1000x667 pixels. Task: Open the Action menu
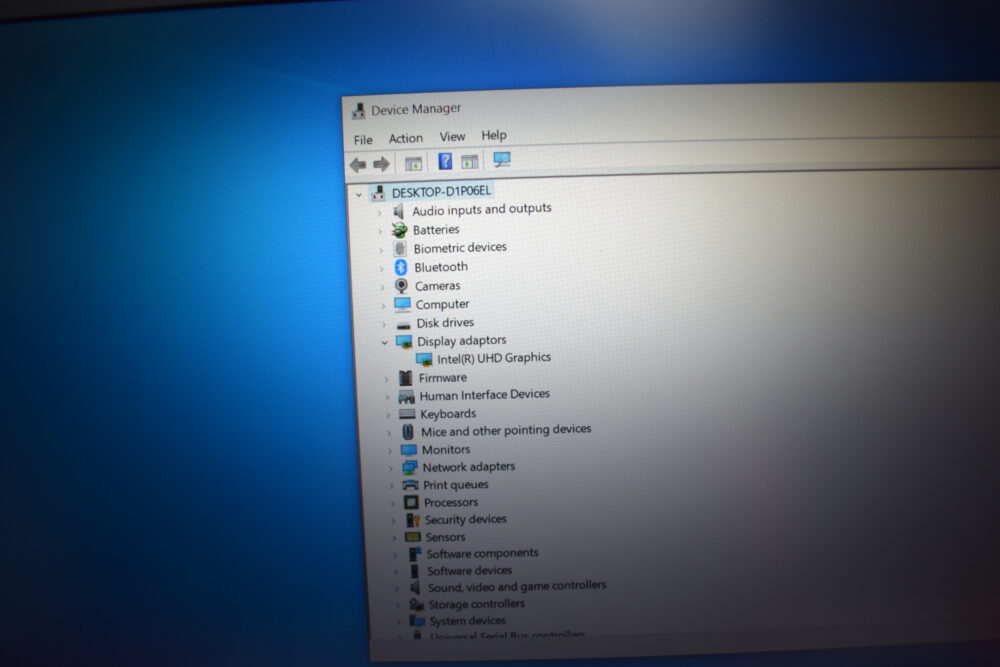[x=406, y=138]
